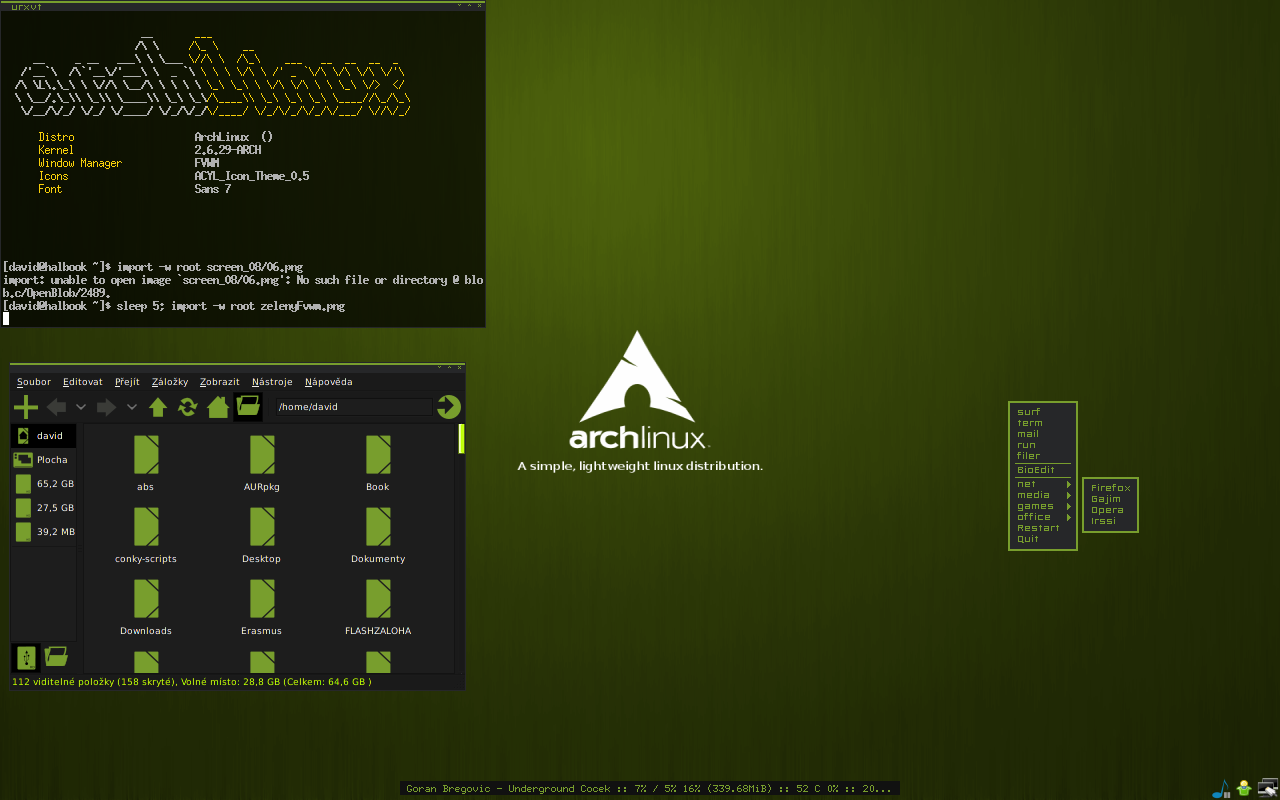Image resolution: width=1280 pixels, height=800 pixels.
Task: Launch Irssi from the net submenu
Action: [x=1104, y=521]
